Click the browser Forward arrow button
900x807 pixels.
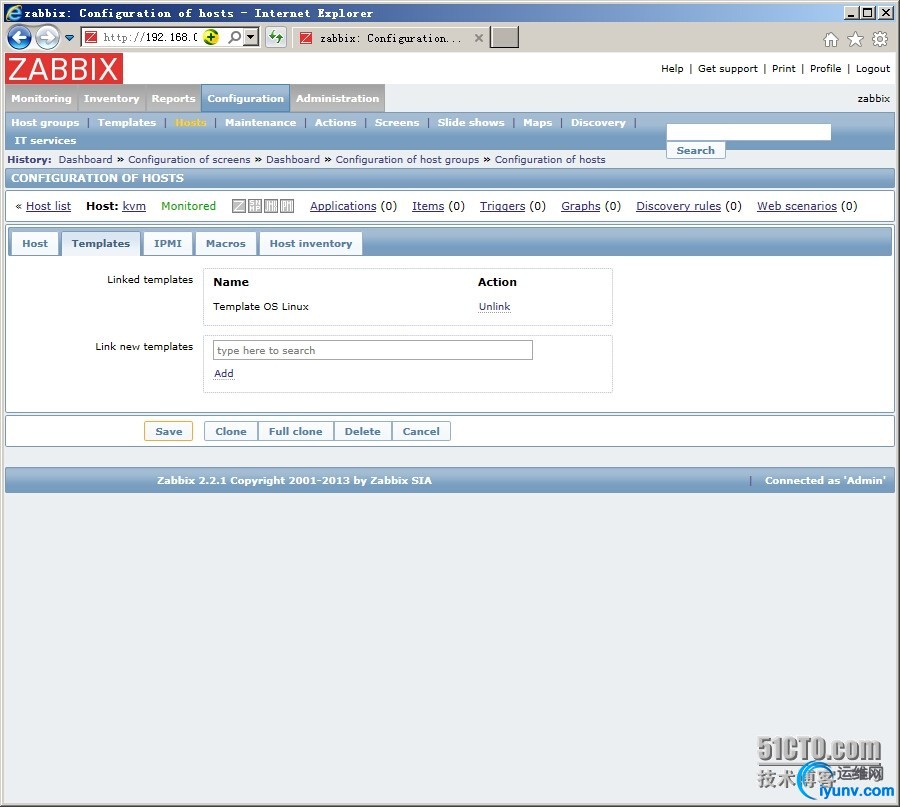tap(47, 38)
